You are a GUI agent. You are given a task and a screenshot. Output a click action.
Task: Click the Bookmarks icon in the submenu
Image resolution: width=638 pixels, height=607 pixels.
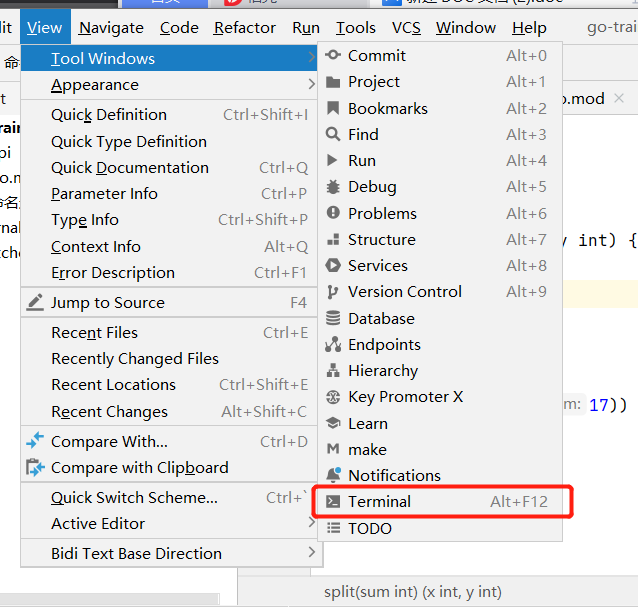pos(333,109)
